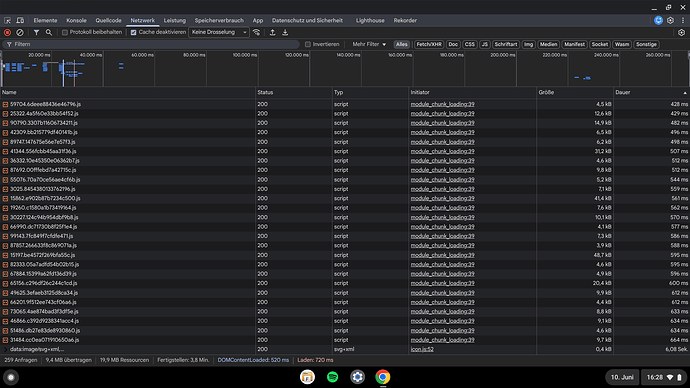Image resolution: width=690 pixels, height=388 pixels.
Task: Stop recording the network log
Action: (x=7, y=33)
